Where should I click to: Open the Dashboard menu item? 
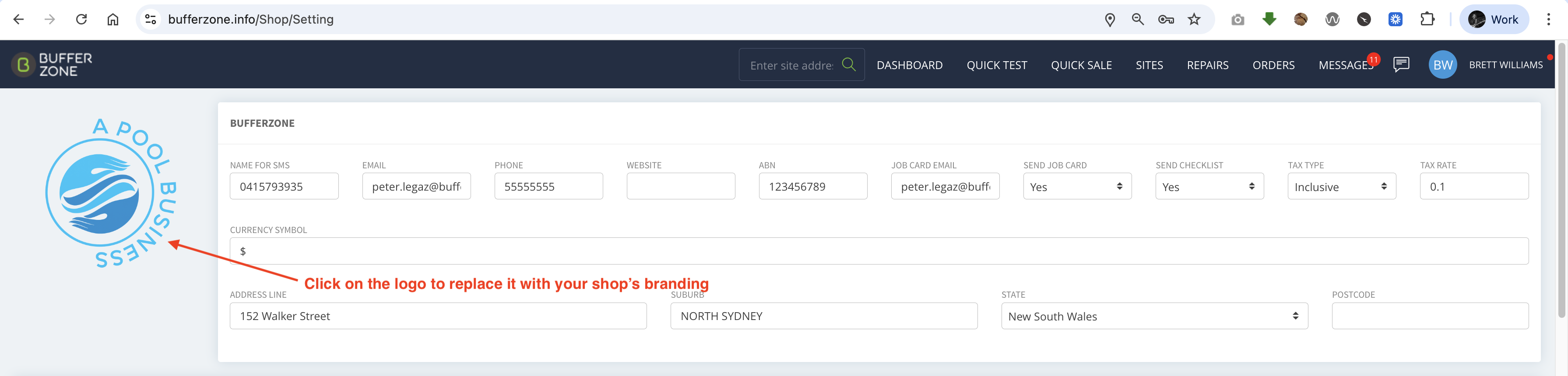point(909,65)
